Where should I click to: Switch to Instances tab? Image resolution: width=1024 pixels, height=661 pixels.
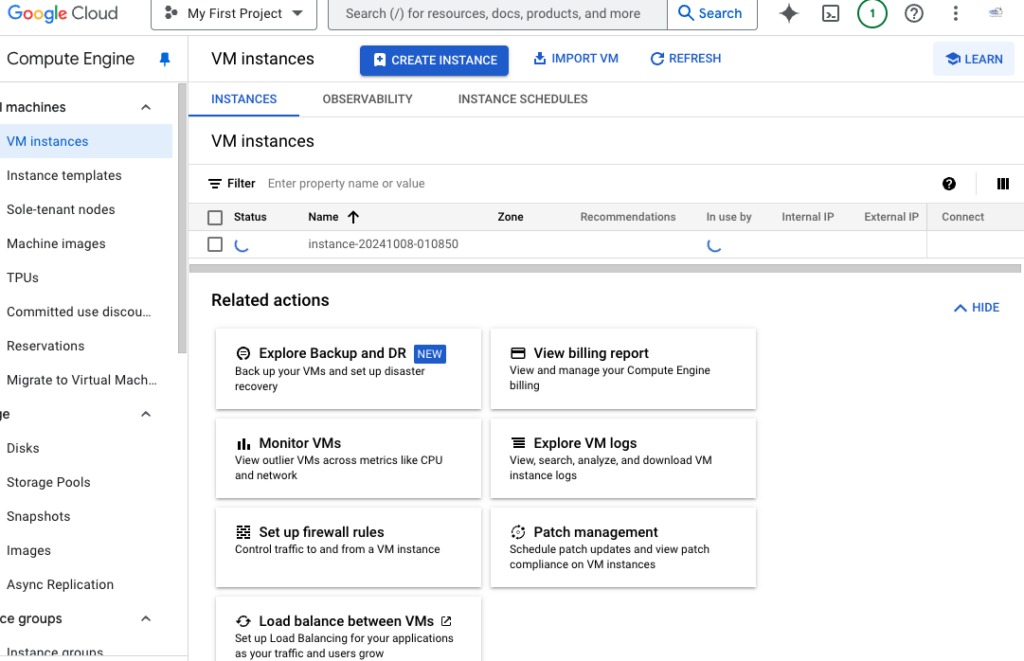tap(244, 99)
